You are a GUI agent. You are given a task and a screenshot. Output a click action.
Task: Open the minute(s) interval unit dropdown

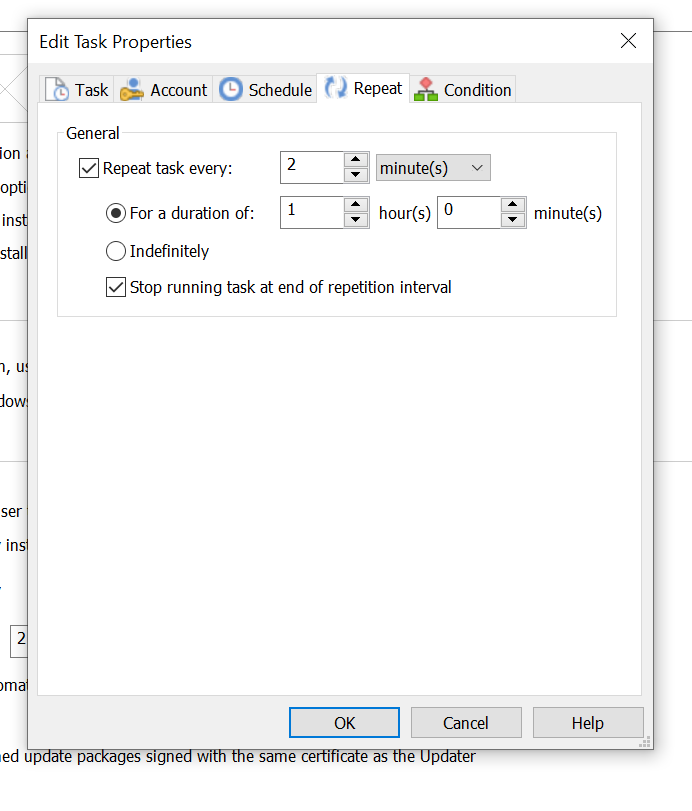pyautogui.click(x=433, y=168)
